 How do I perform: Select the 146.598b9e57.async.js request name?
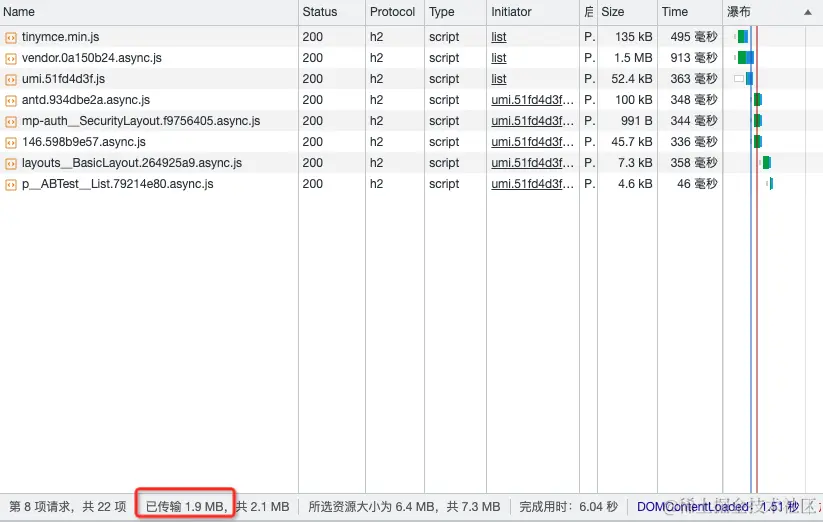[x=84, y=142]
